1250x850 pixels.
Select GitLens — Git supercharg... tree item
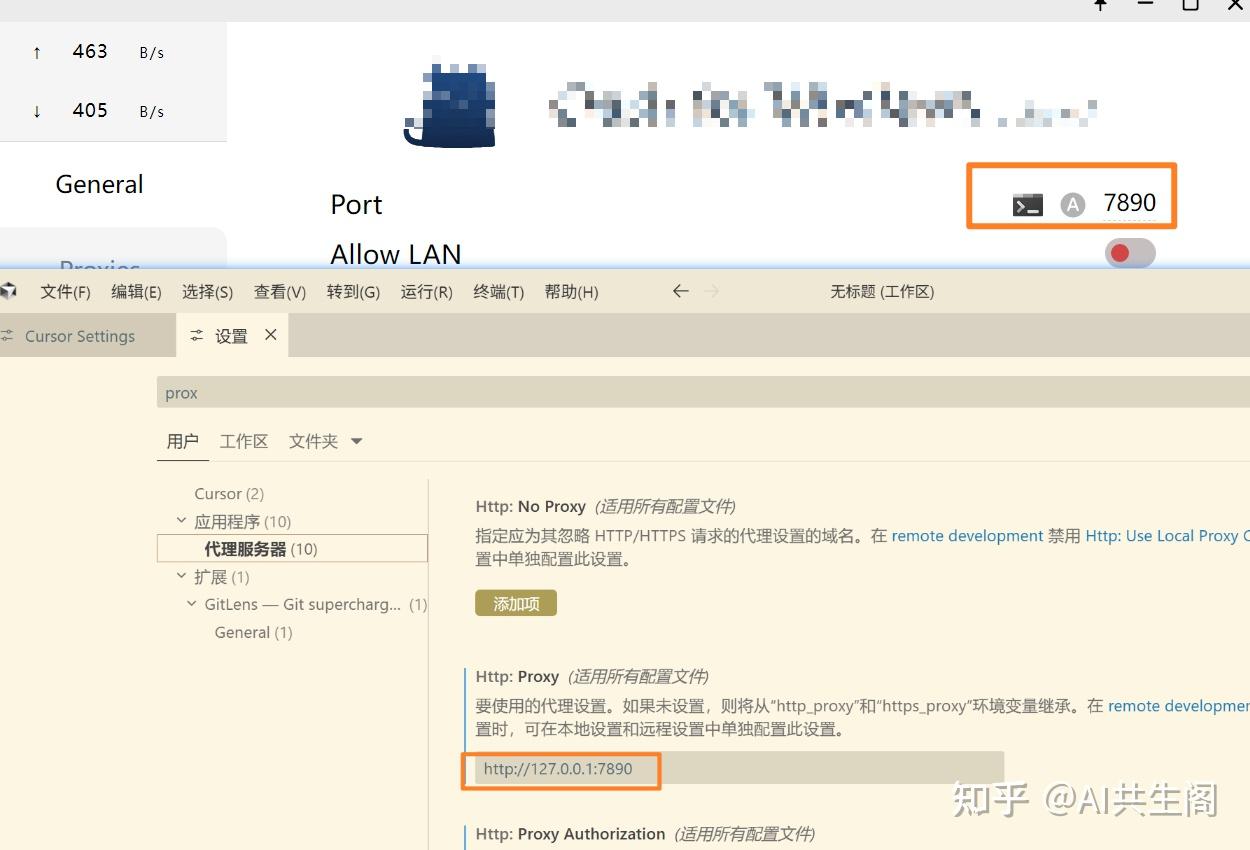pos(303,604)
